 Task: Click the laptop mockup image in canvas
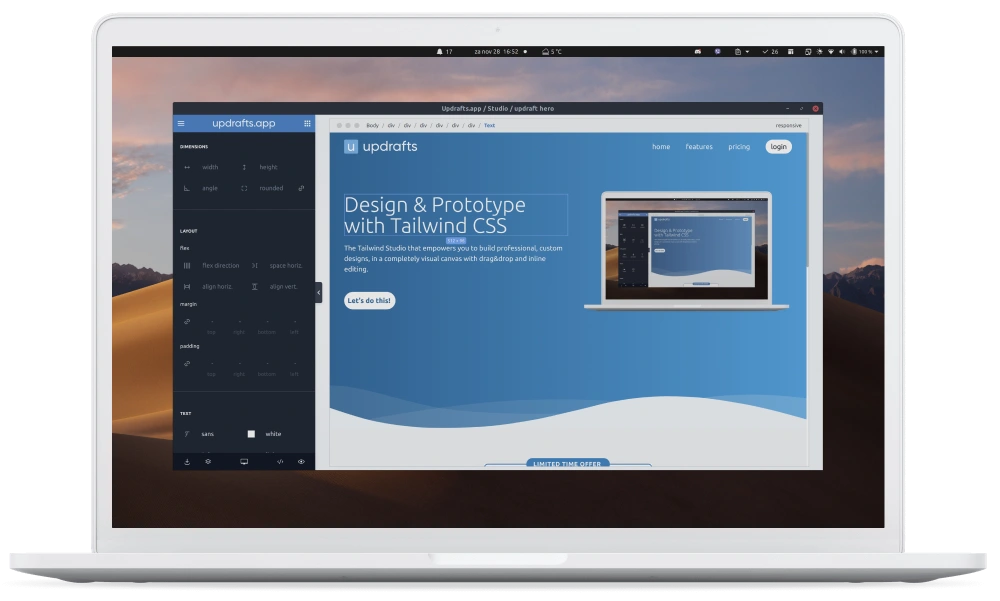tap(686, 251)
